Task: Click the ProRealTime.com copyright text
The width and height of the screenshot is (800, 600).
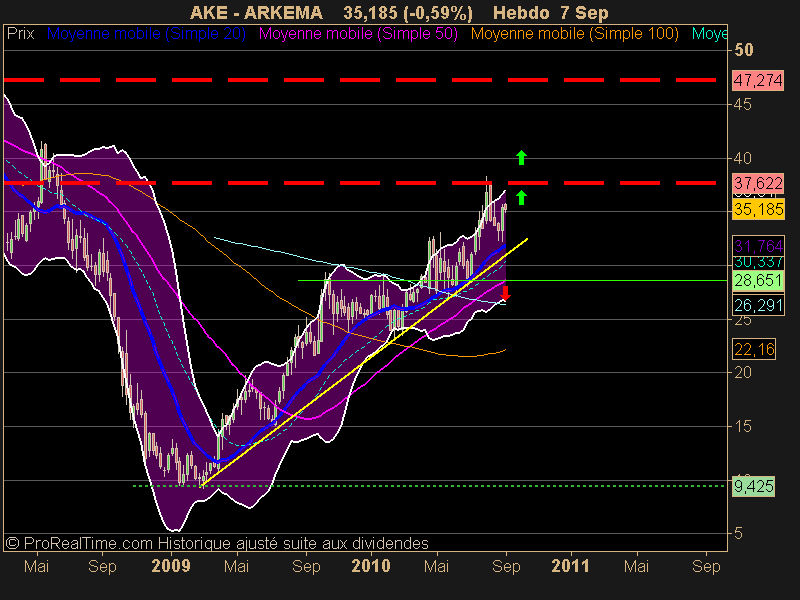Action: click(217, 543)
